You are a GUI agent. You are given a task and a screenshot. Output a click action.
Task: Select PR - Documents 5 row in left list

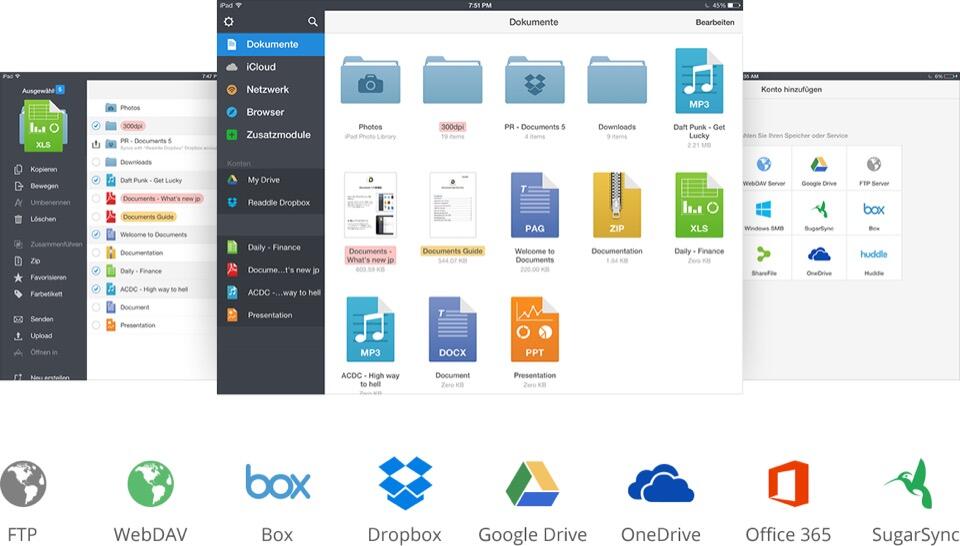pos(152,144)
